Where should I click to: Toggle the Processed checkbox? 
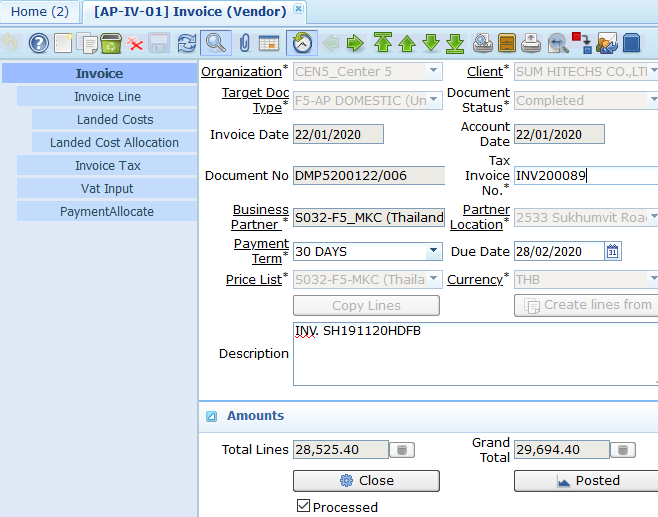pyautogui.click(x=303, y=505)
